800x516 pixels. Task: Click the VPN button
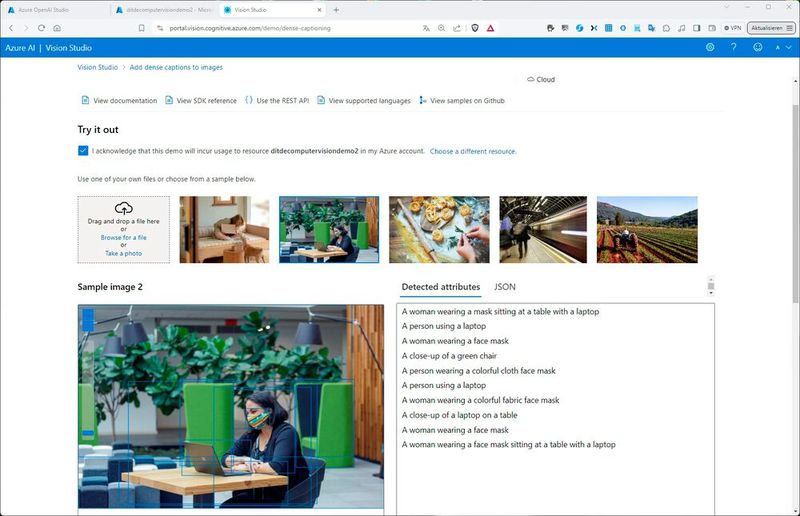coord(733,28)
